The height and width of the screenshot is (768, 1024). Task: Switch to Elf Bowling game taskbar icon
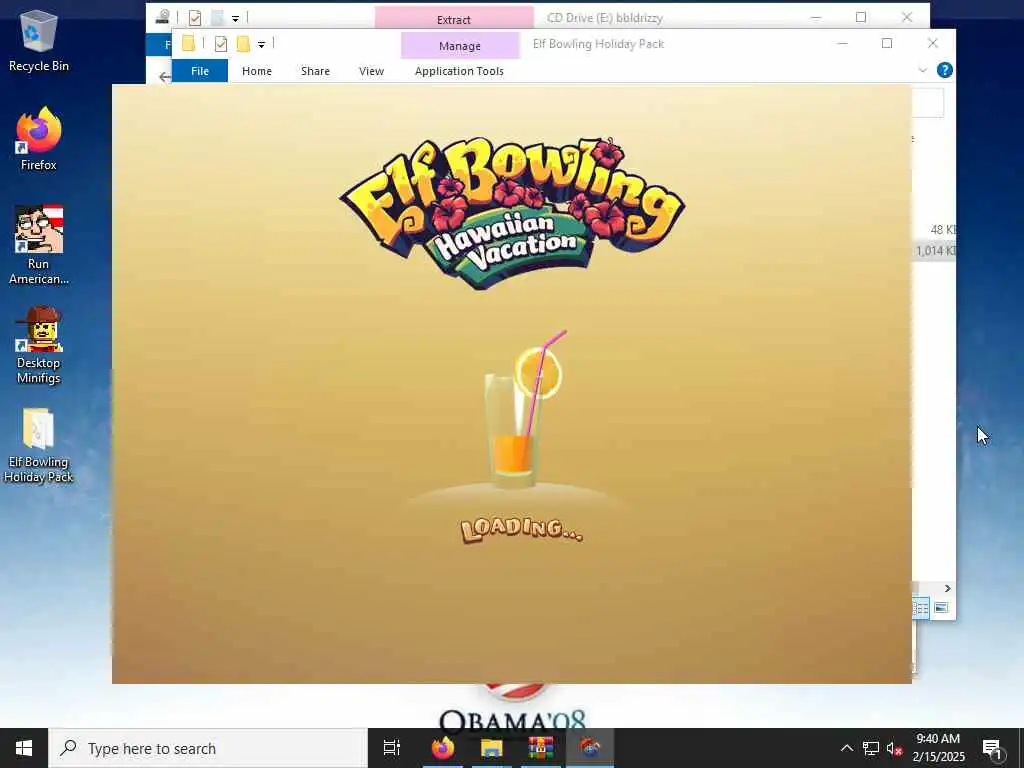pos(590,748)
